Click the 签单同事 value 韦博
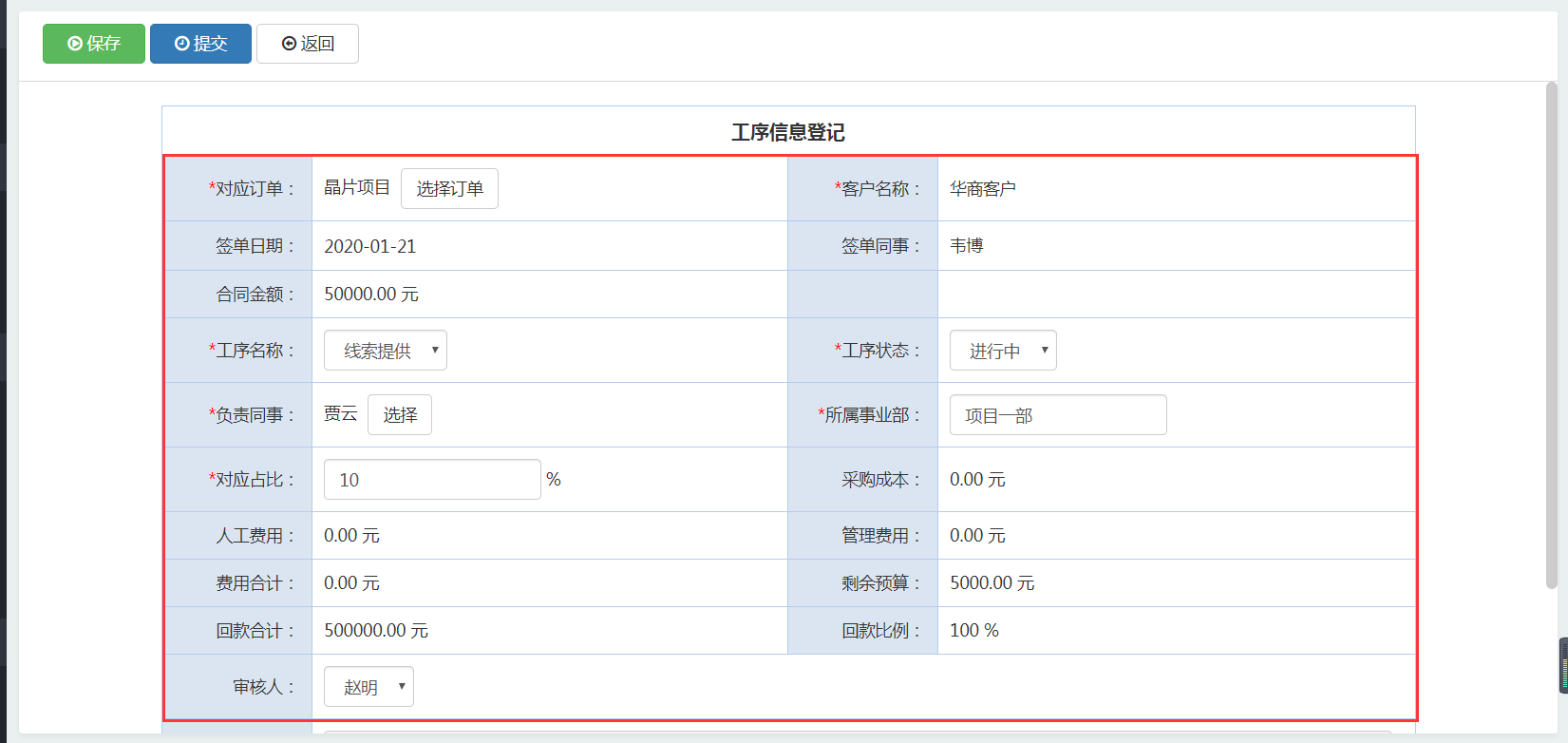 [966, 246]
